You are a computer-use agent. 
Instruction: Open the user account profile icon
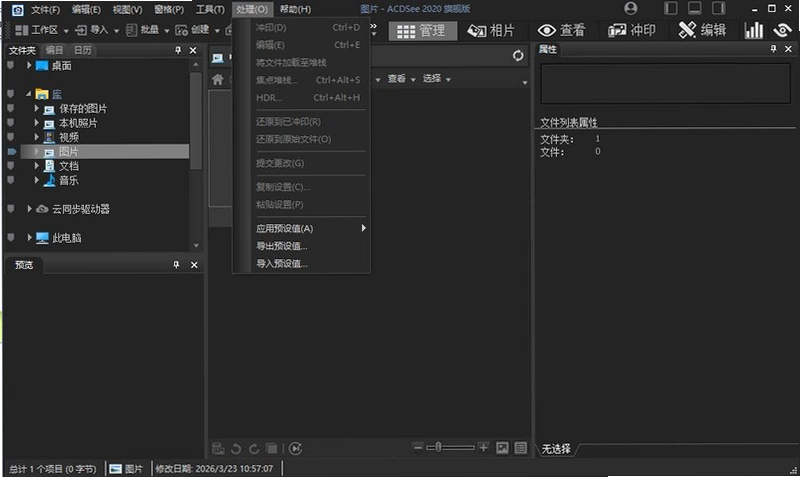631,8
